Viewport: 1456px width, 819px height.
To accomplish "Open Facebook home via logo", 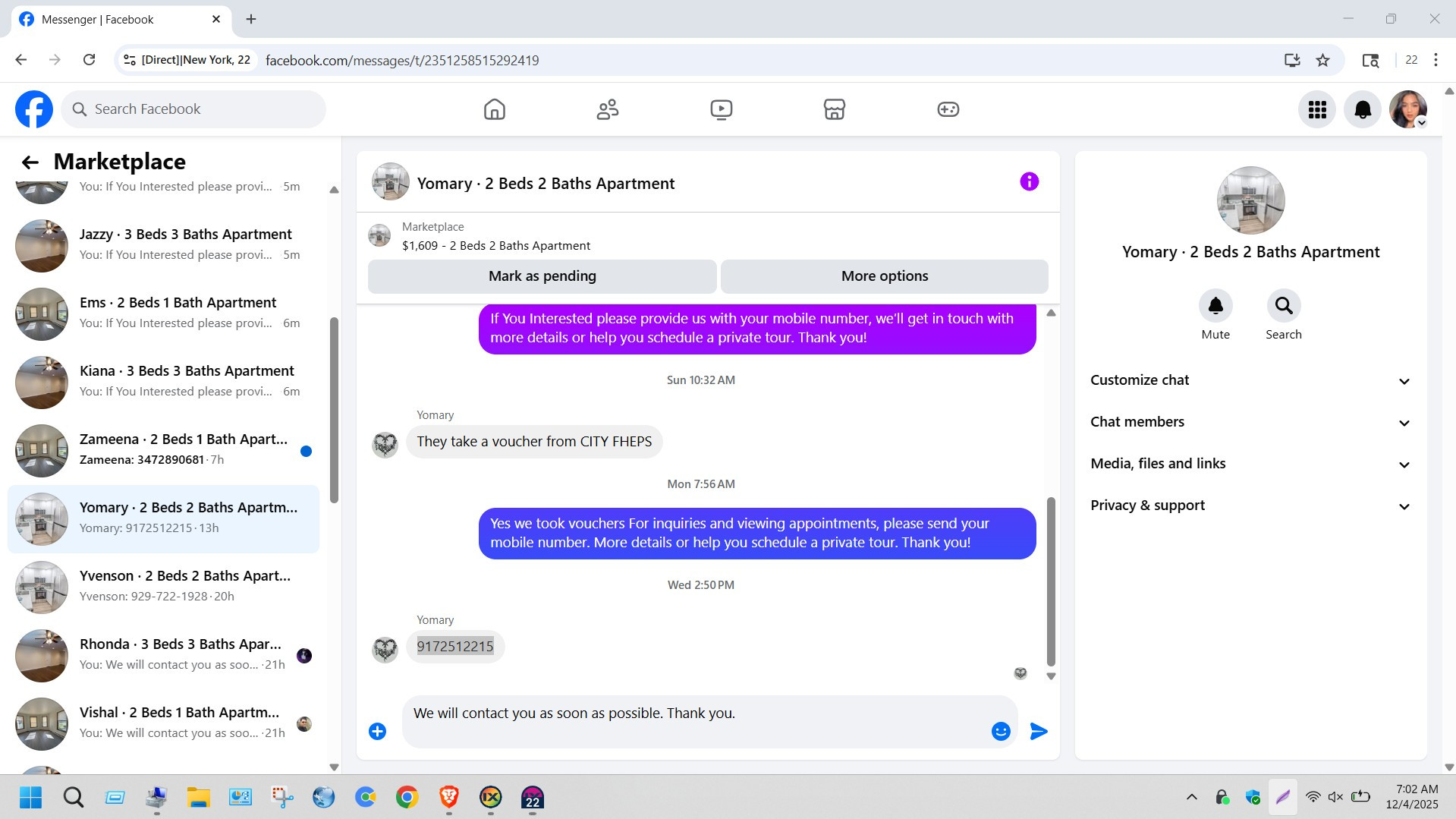I will click(34, 109).
